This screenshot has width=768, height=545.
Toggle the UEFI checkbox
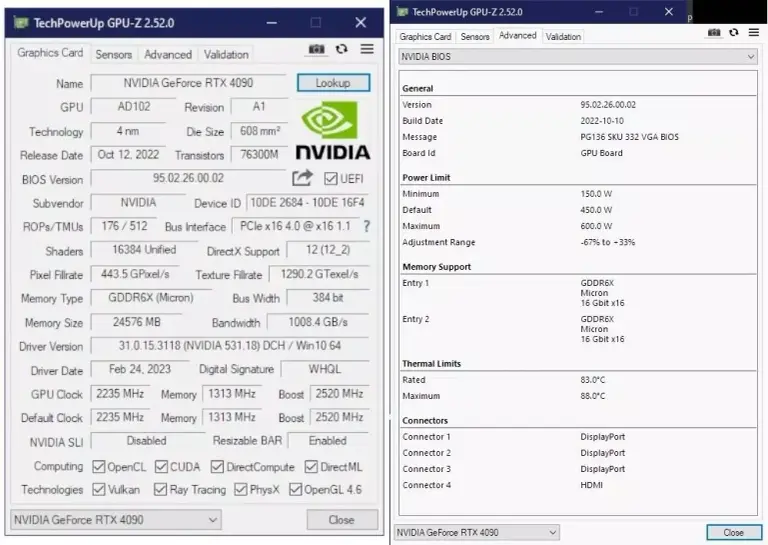[x=331, y=179]
